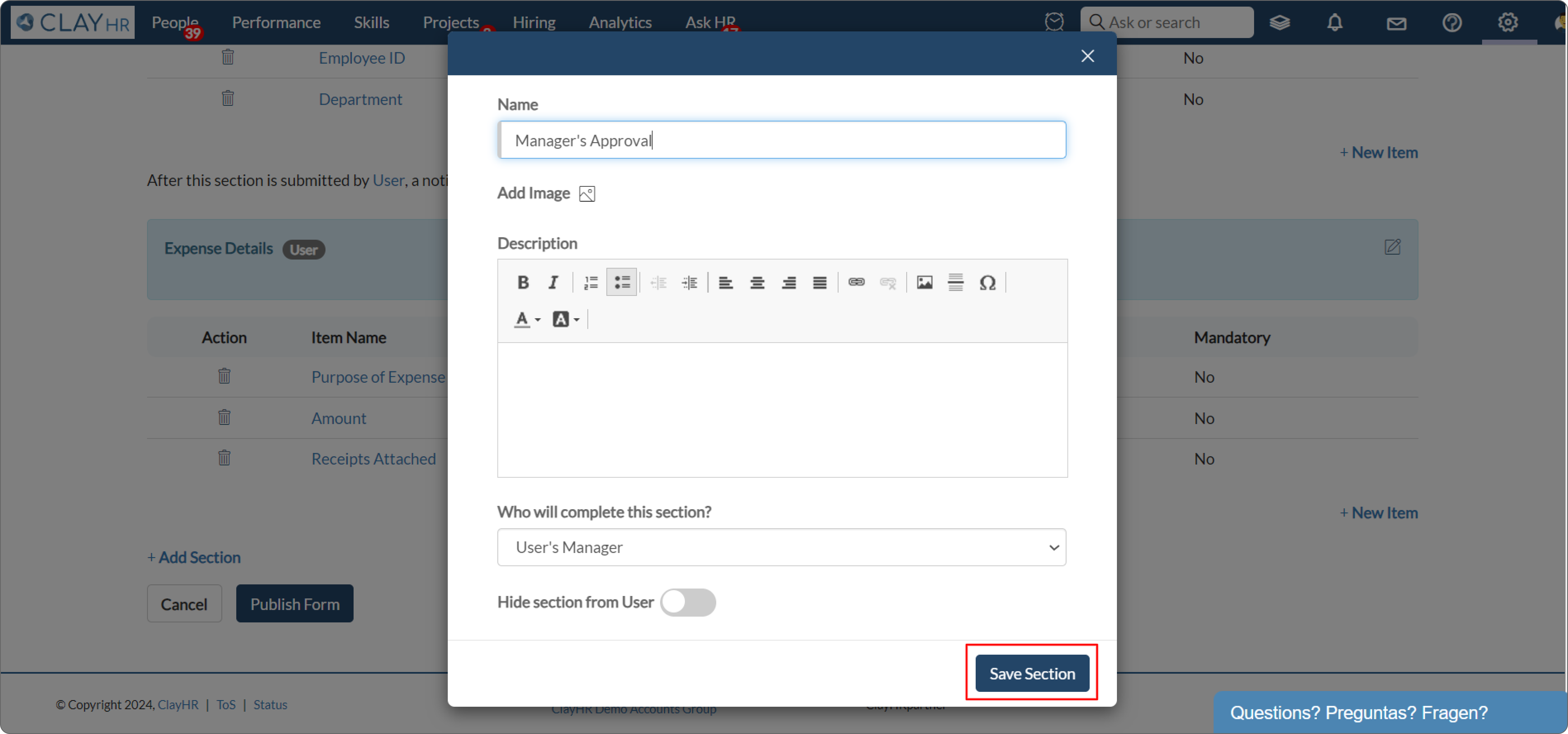
Task: Open the Hiring menu
Action: (x=534, y=23)
